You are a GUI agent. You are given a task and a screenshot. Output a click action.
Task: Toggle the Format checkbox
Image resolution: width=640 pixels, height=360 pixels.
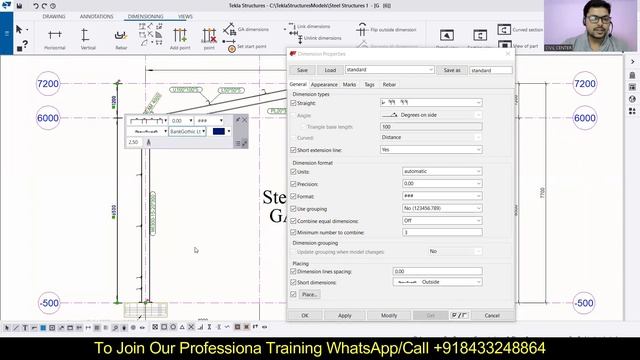293,196
